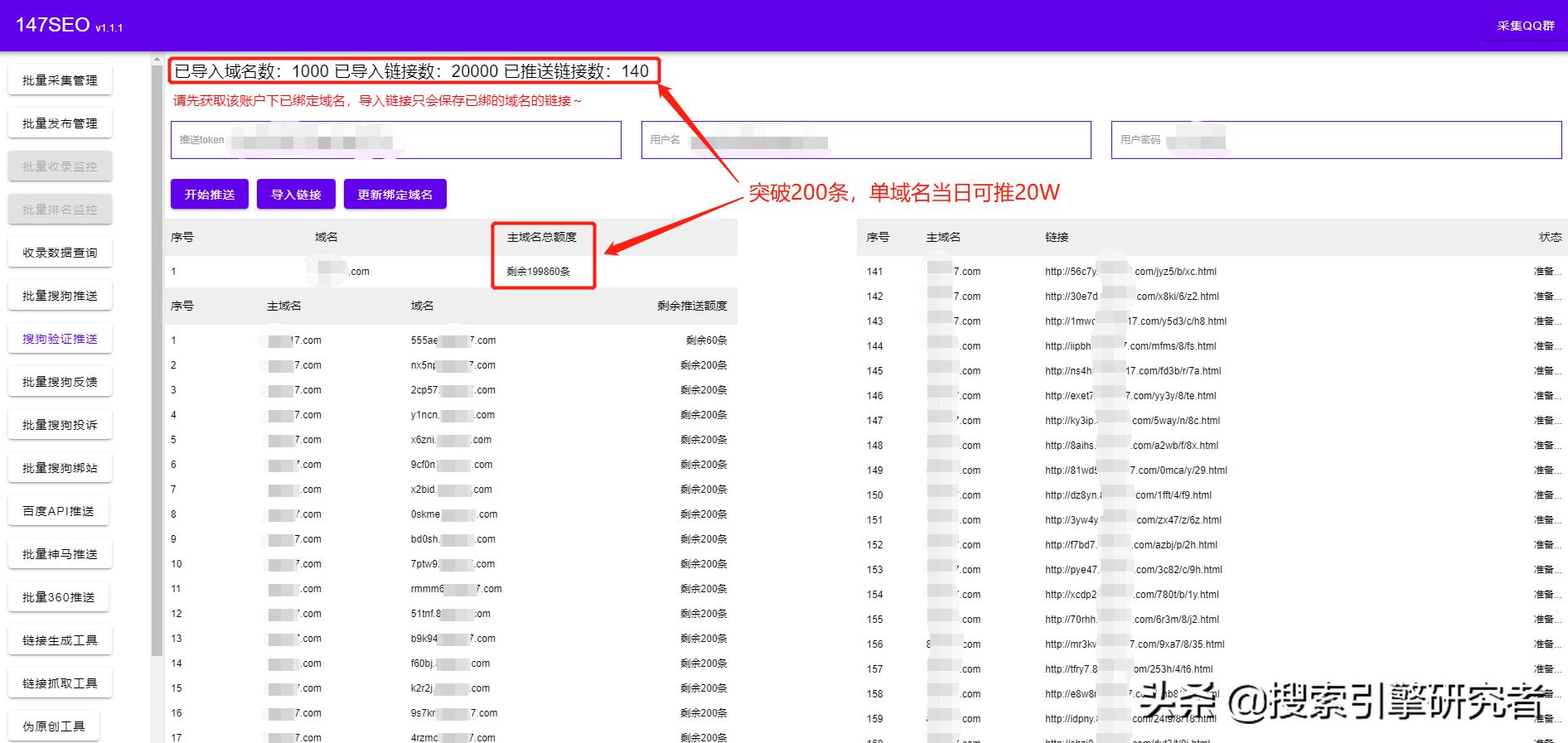Open 批量搜狗绑站 page
The height and width of the screenshot is (743, 1568).
[x=60, y=468]
